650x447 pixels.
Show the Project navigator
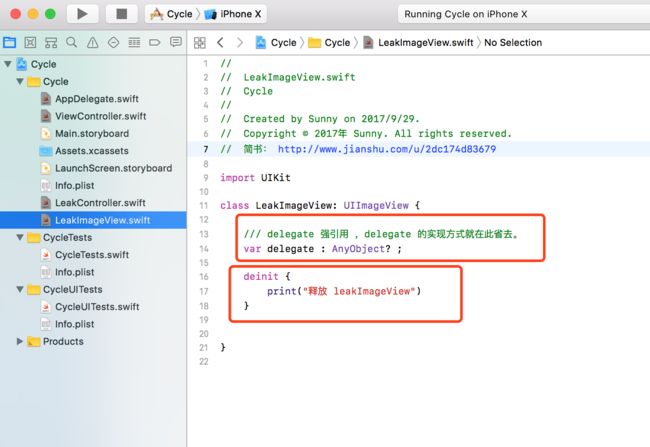click(x=10, y=42)
